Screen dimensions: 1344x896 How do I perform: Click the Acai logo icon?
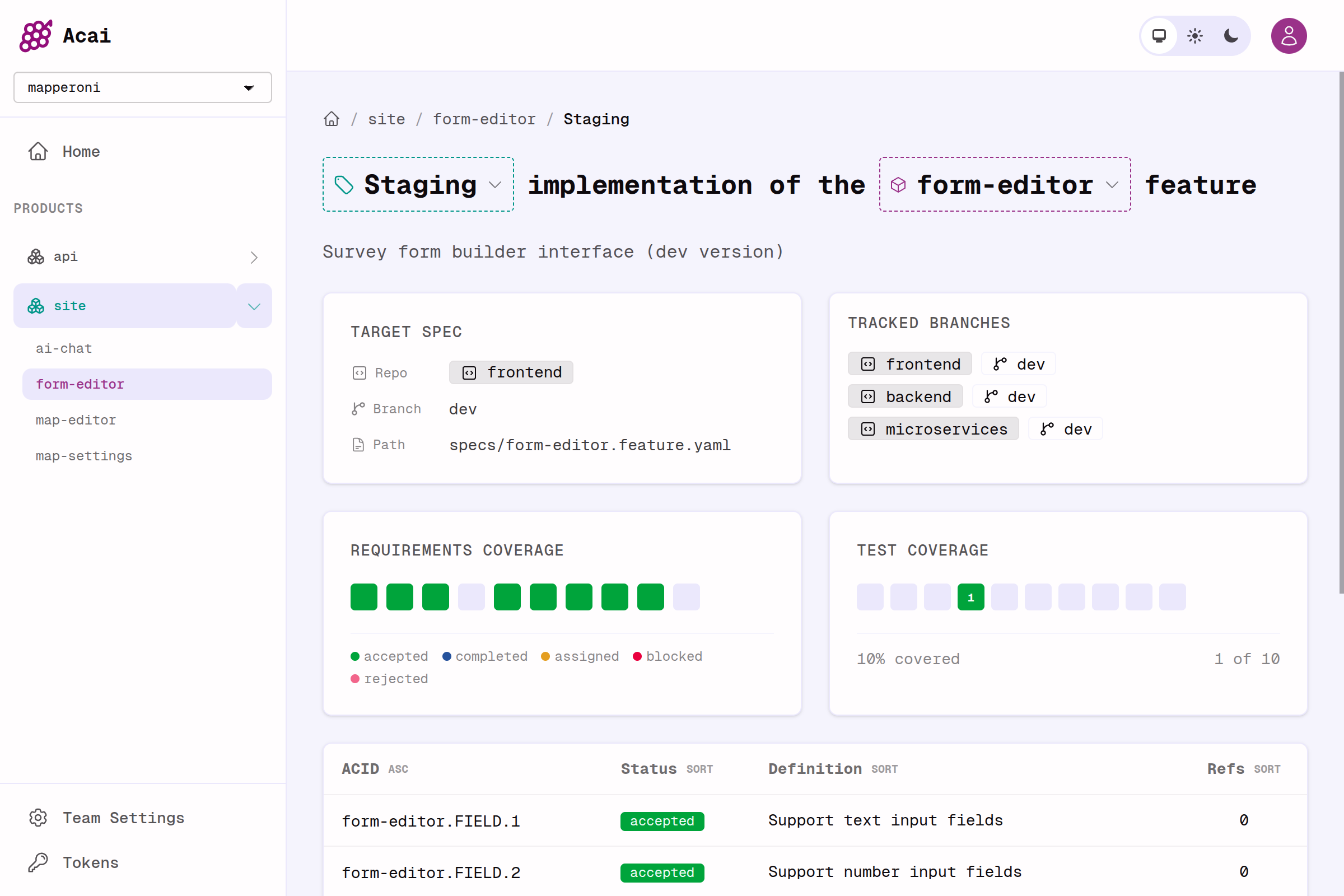[x=35, y=35]
